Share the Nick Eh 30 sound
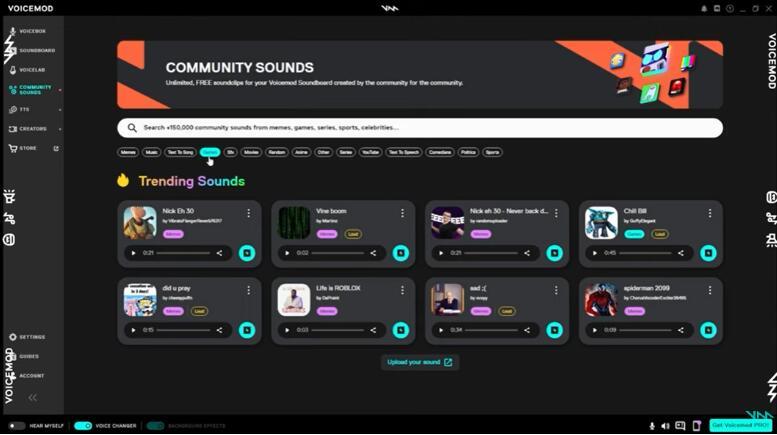777x435 pixels. click(x=219, y=253)
